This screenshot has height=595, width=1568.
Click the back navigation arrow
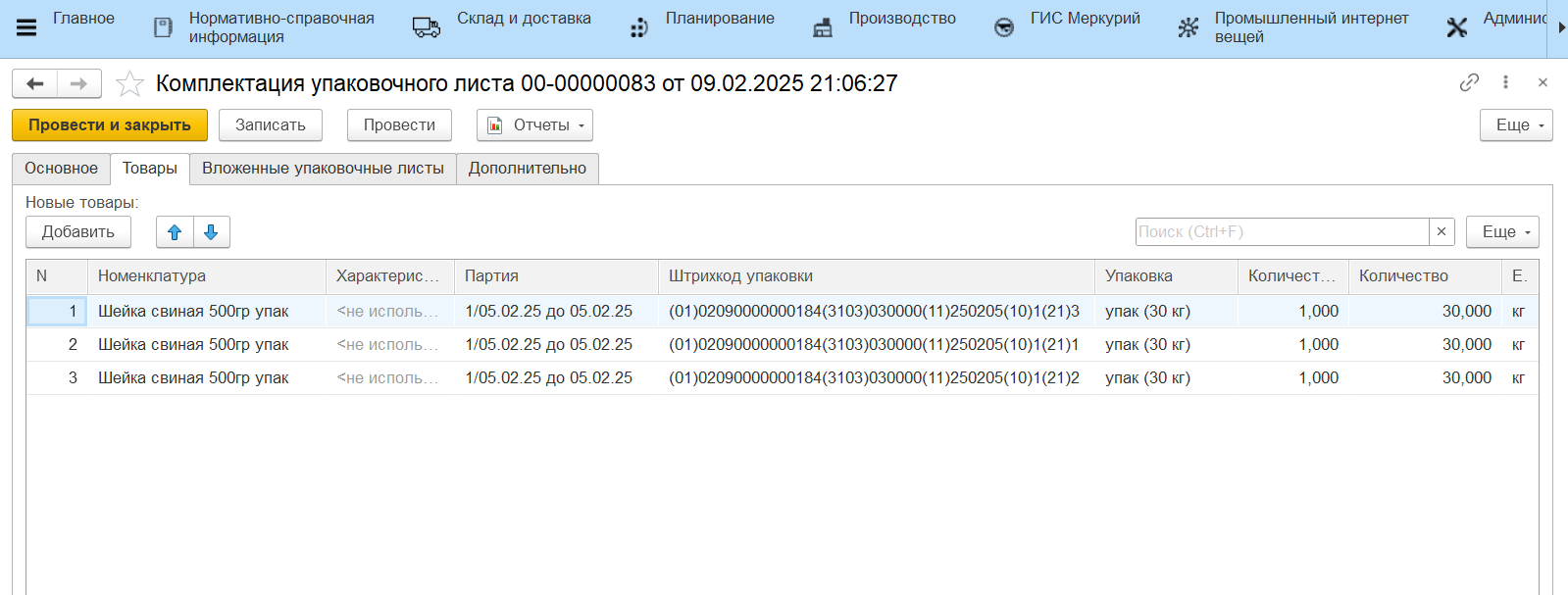[35, 84]
